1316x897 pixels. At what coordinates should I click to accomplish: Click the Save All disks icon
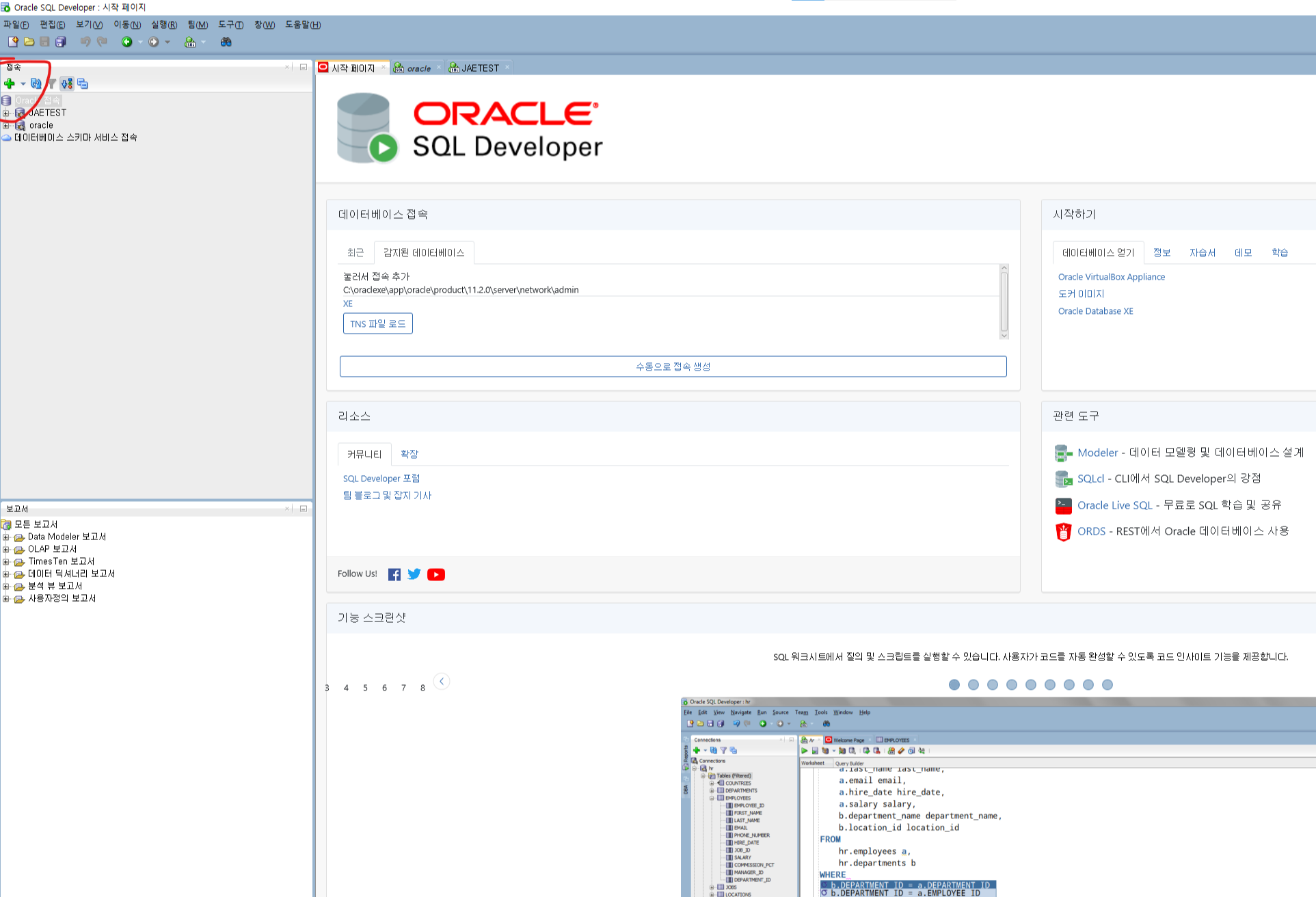click(61, 42)
